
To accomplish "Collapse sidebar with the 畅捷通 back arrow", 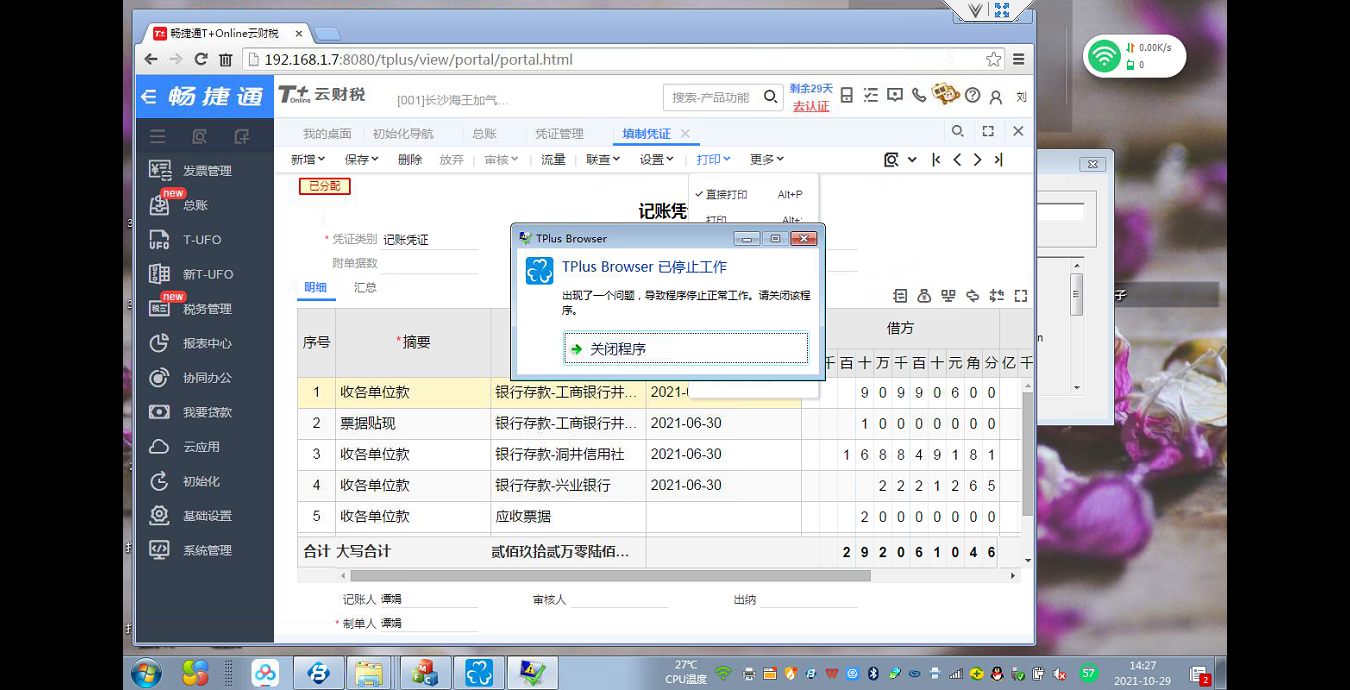I will click(149, 97).
